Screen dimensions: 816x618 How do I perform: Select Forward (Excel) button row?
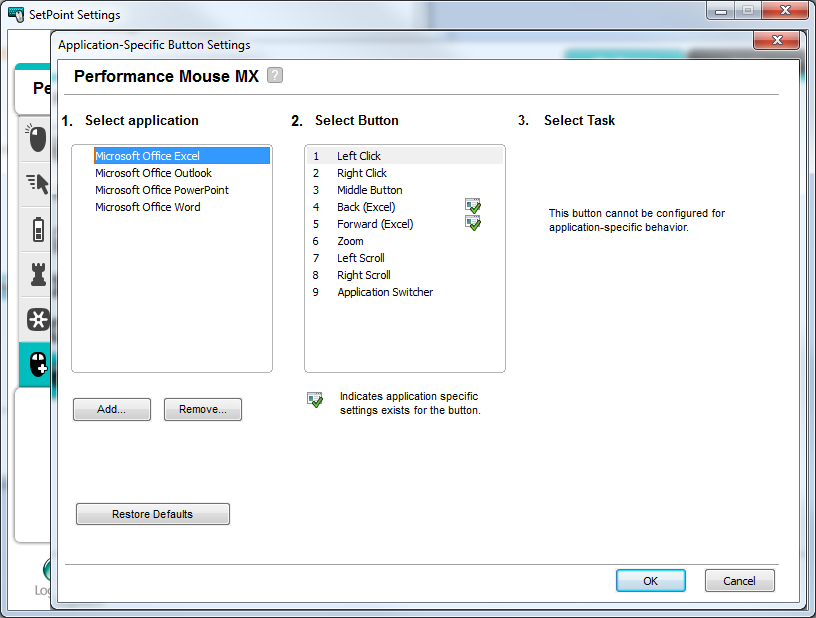tap(405, 224)
